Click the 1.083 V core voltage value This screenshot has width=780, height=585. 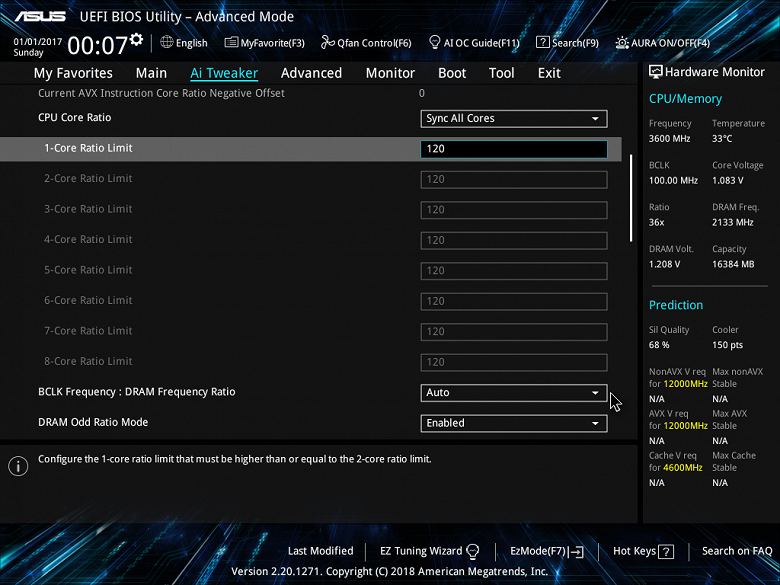pyautogui.click(x=727, y=181)
